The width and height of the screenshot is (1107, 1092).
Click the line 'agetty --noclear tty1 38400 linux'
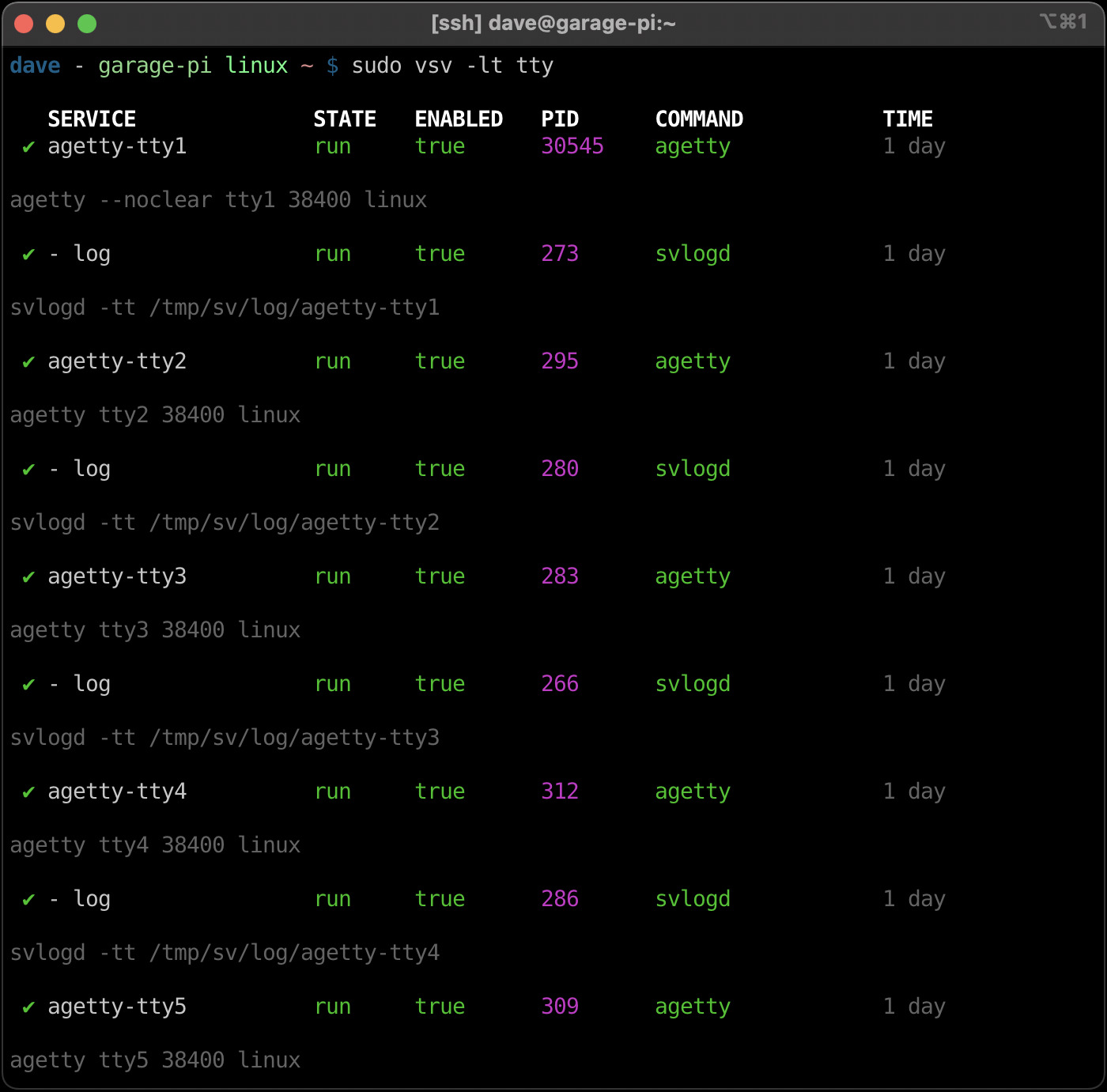218,201
